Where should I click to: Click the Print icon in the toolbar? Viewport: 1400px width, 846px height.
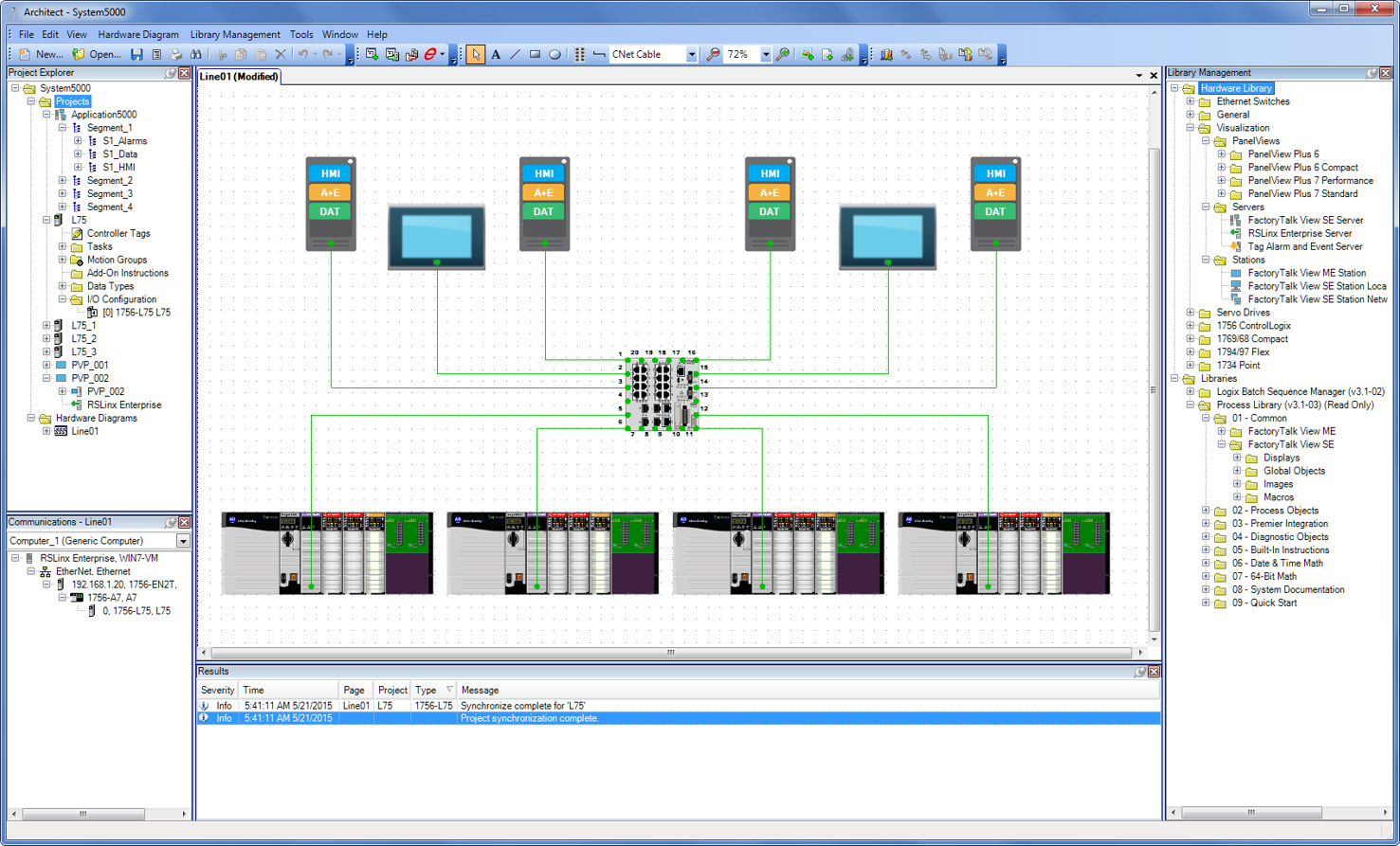click(x=176, y=55)
